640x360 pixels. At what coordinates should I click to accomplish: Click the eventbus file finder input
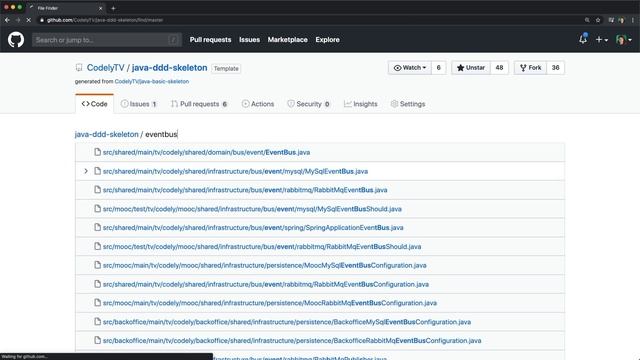[162, 134]
